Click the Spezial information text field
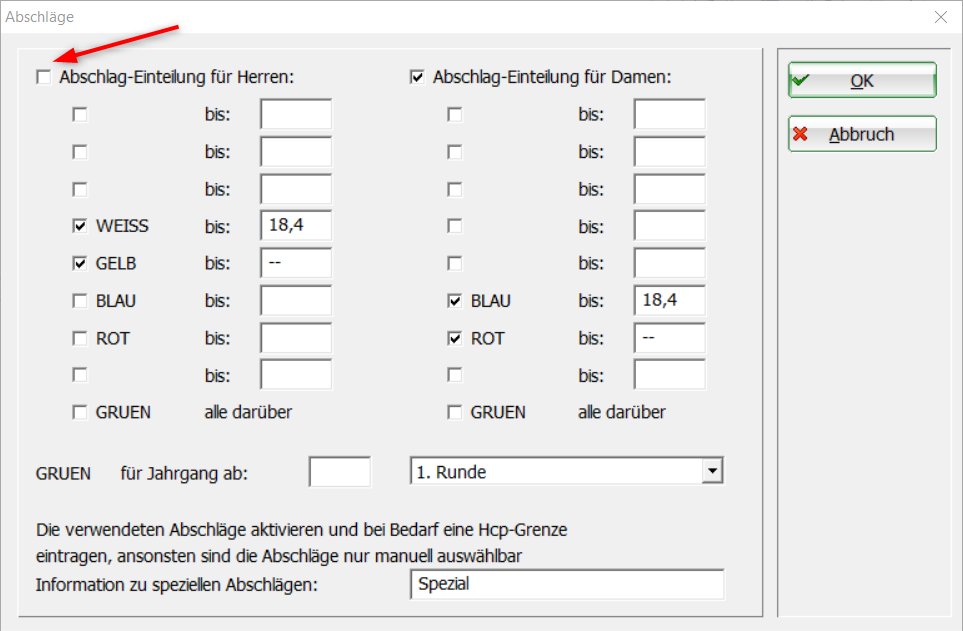This screenshot has height=631, width=963. point(566,584)
